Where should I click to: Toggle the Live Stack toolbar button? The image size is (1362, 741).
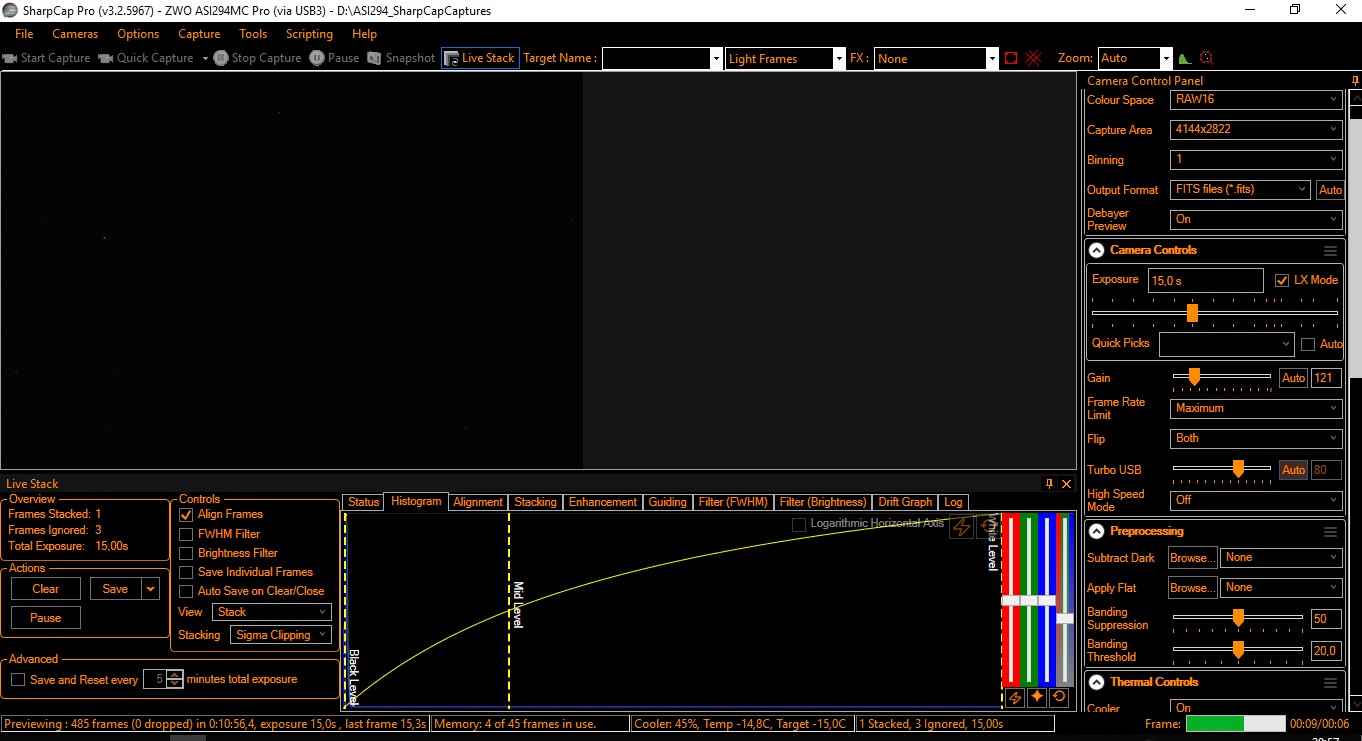(479, 58)
